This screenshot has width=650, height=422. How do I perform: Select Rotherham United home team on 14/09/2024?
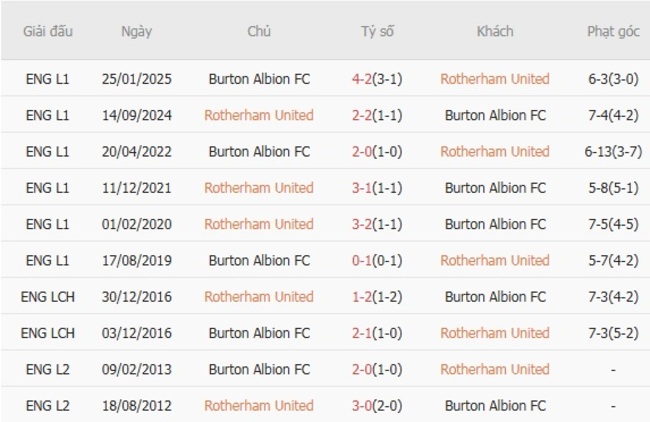pos(259,115)
